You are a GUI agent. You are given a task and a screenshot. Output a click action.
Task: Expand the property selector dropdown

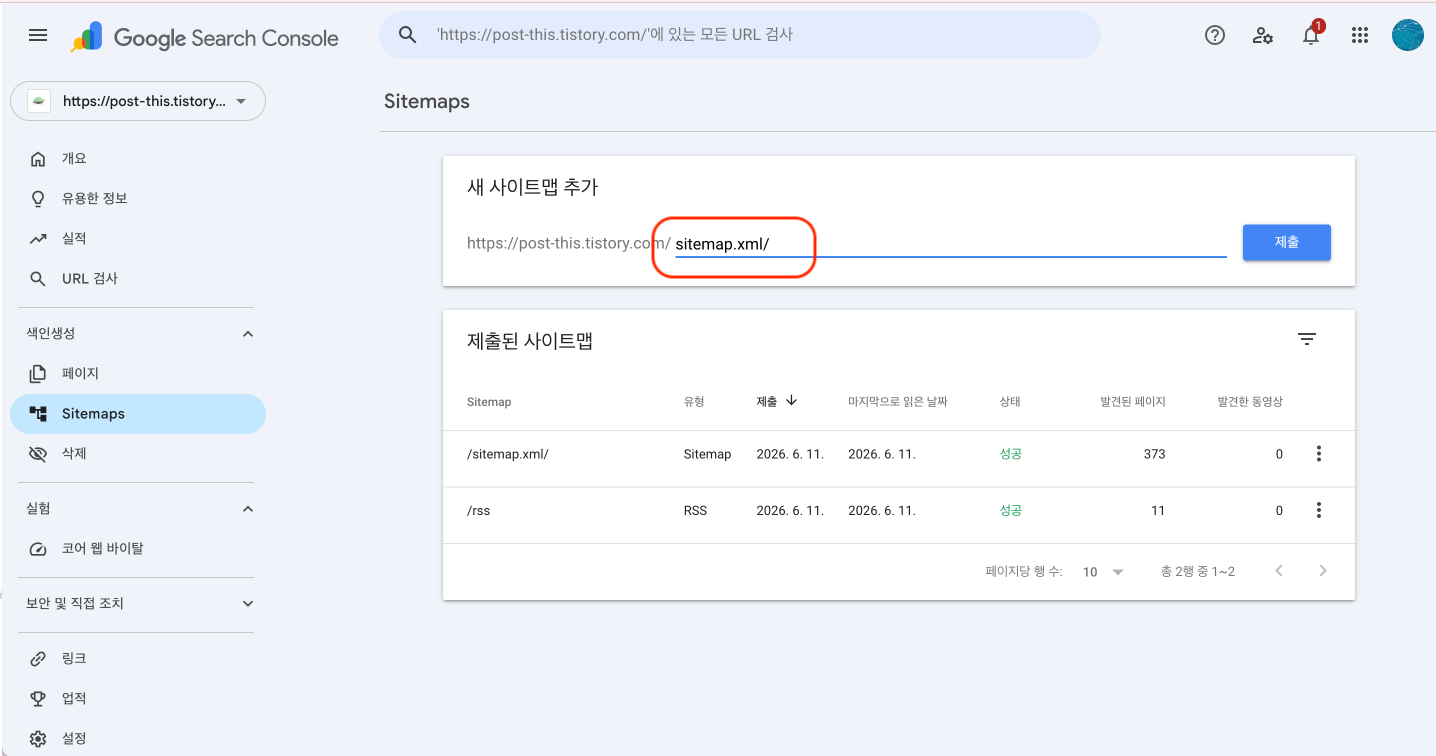(x=138, y=101)
